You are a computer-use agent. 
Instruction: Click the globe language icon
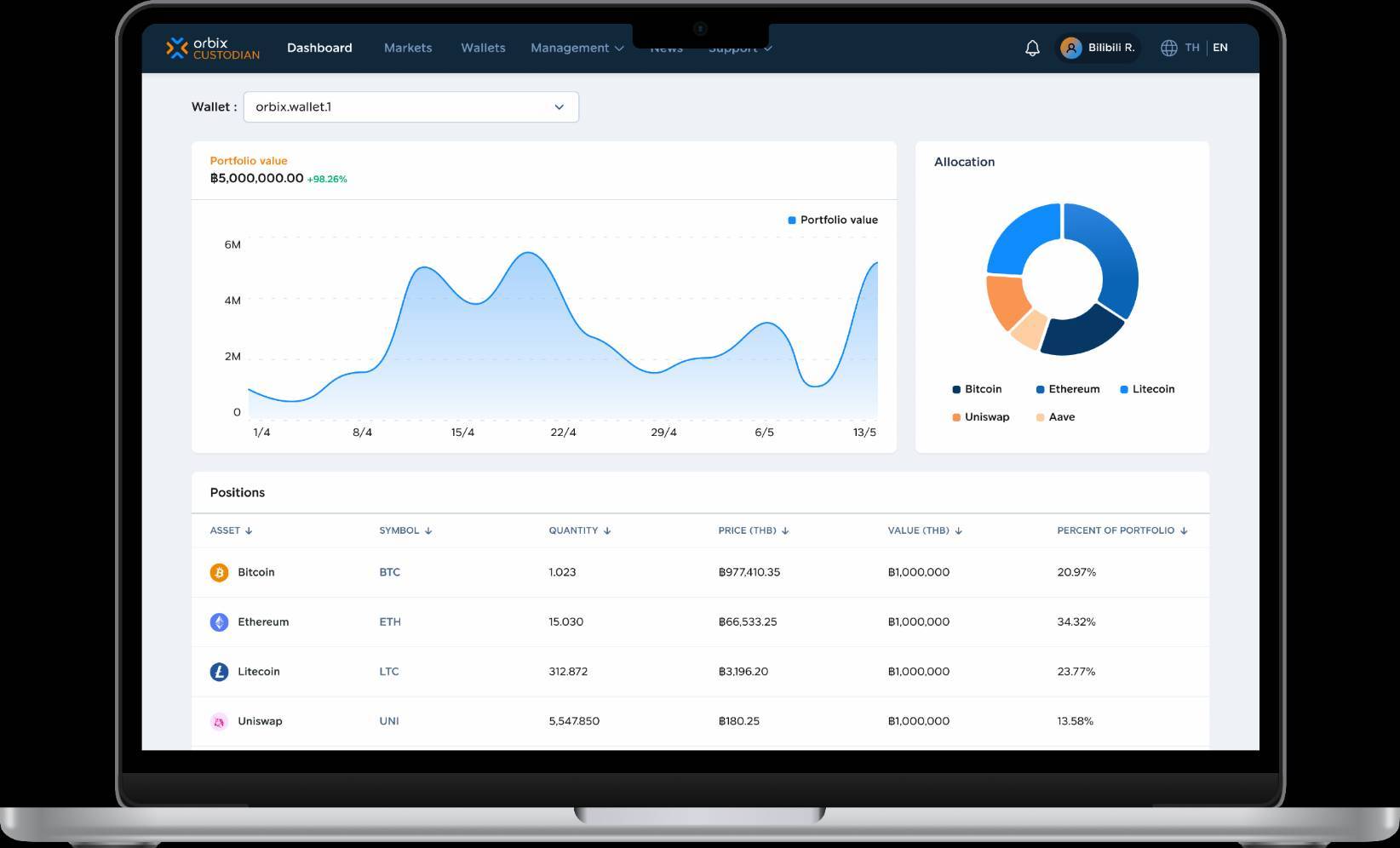coord(1168,49)
